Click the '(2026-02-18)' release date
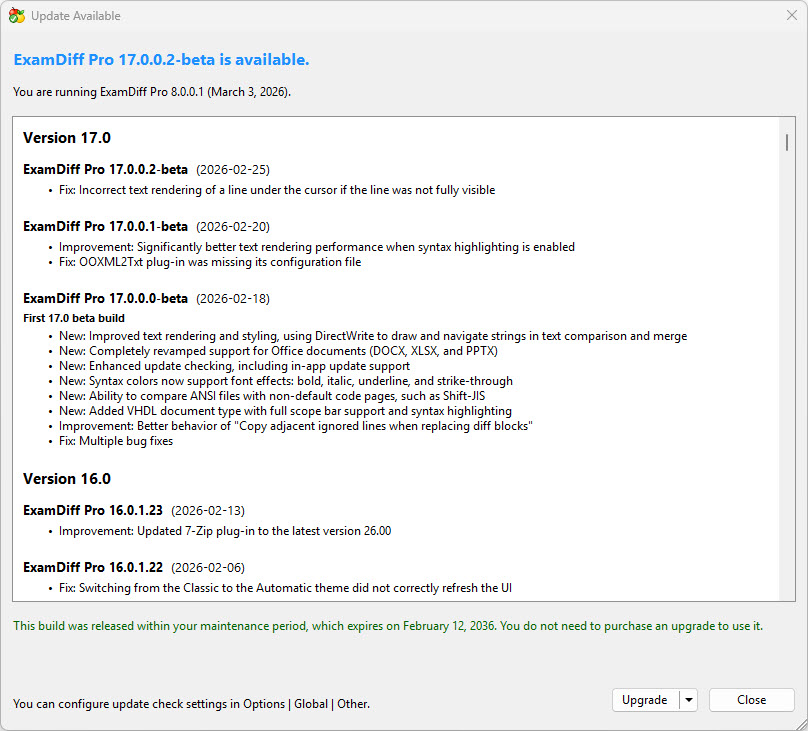Screen dimensions: 808x731 click(x=233, y=299)
